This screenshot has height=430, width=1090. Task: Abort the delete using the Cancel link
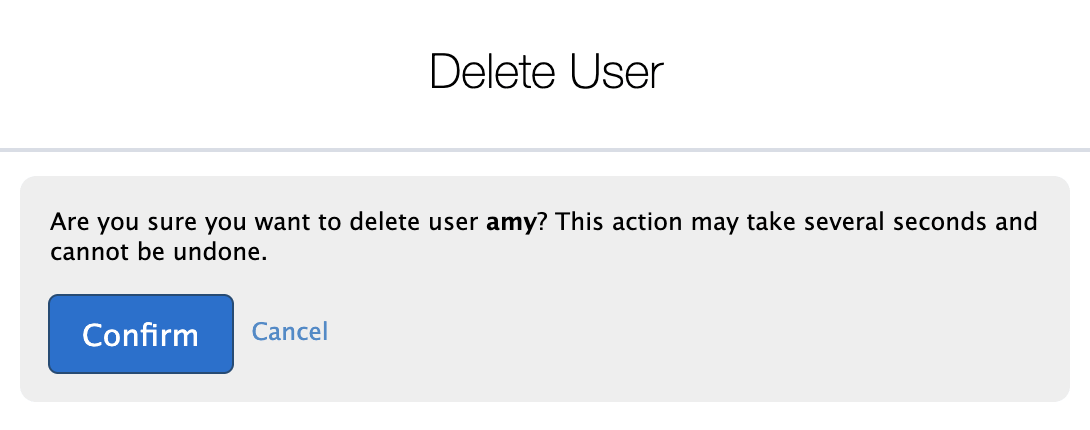point(290,332)
